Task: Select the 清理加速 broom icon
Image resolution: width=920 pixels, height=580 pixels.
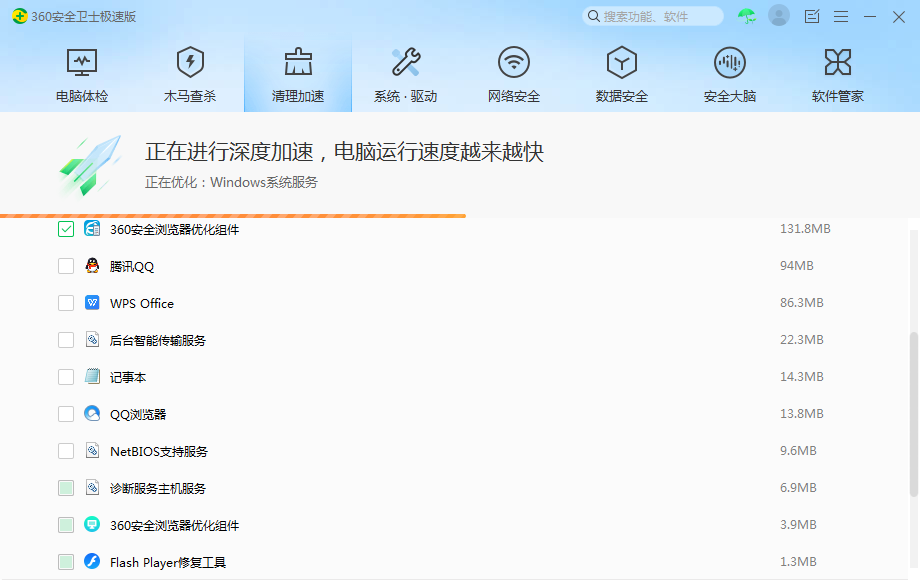Action: point(298,62)
